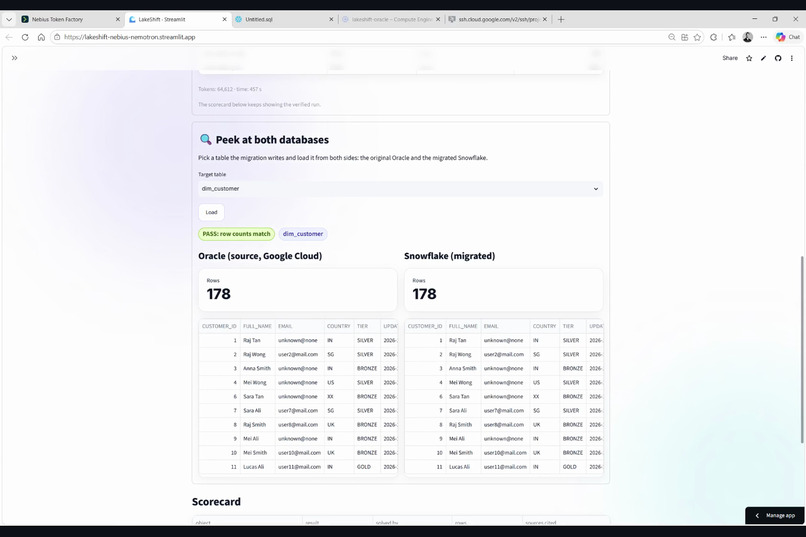Click the Oracle table FULL_NAME column header
The image size is (806, 537).
257,326
